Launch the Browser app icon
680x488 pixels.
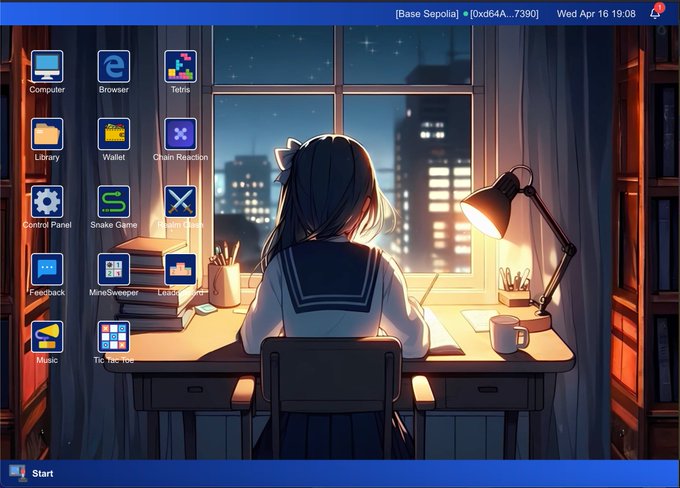(x=113, y=67)
